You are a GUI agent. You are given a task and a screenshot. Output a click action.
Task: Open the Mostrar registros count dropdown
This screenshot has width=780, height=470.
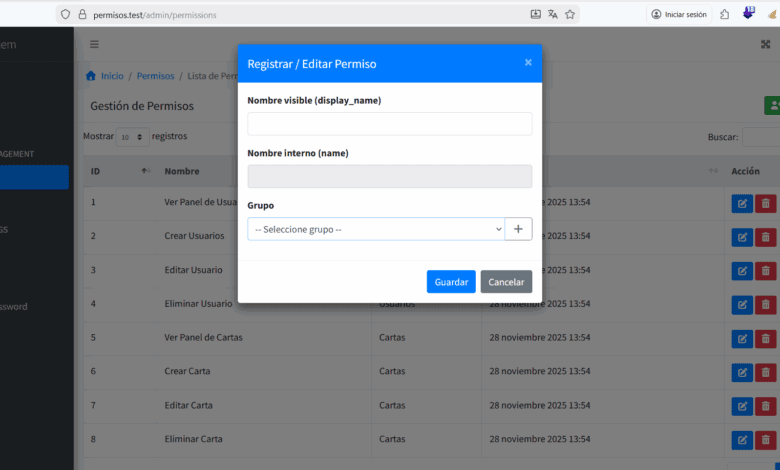[132, 137]
